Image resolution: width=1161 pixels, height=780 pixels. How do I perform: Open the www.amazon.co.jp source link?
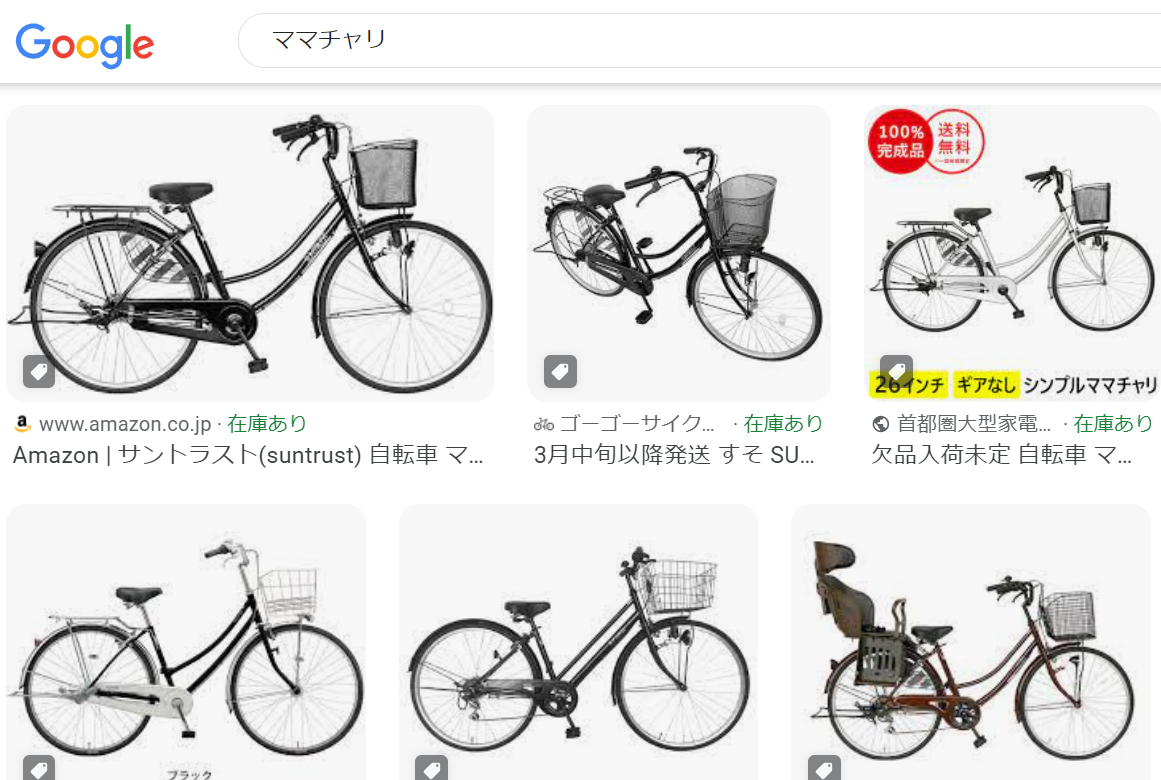point(125,424)
